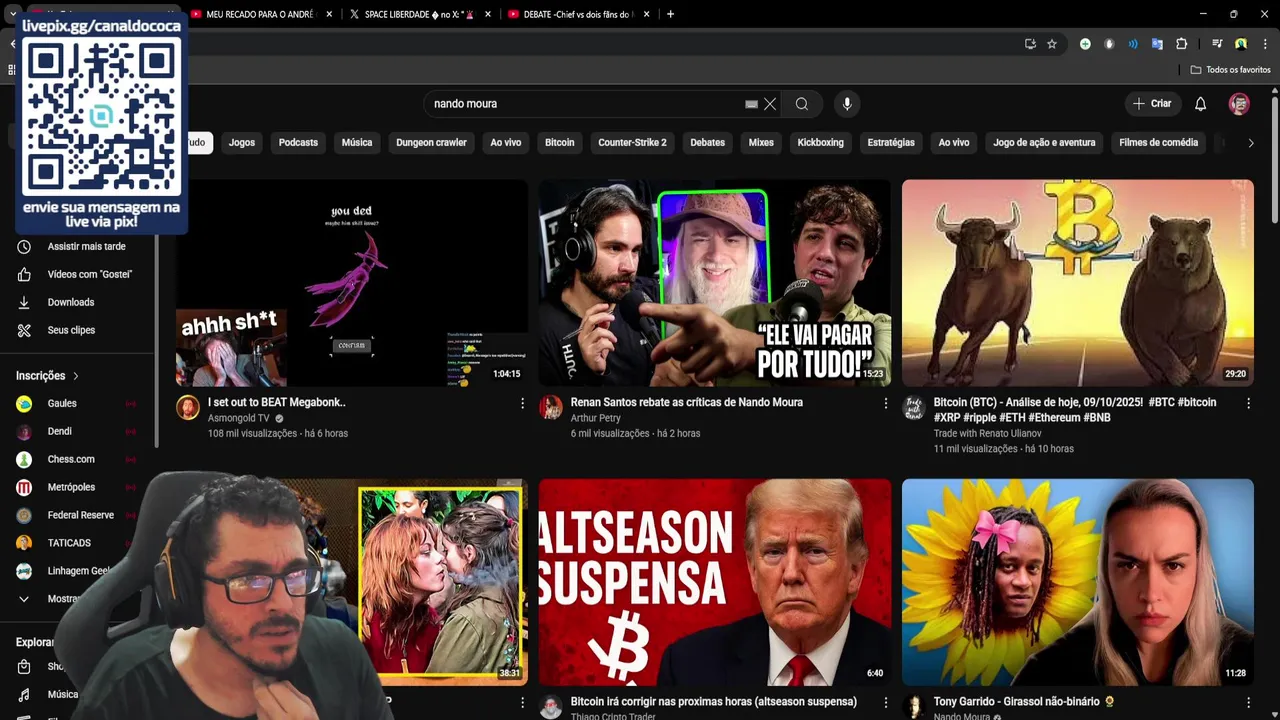1280x720 pixels.
Task: Select the Jogo de ação e aventura chip
Action: click(1044, 143)
